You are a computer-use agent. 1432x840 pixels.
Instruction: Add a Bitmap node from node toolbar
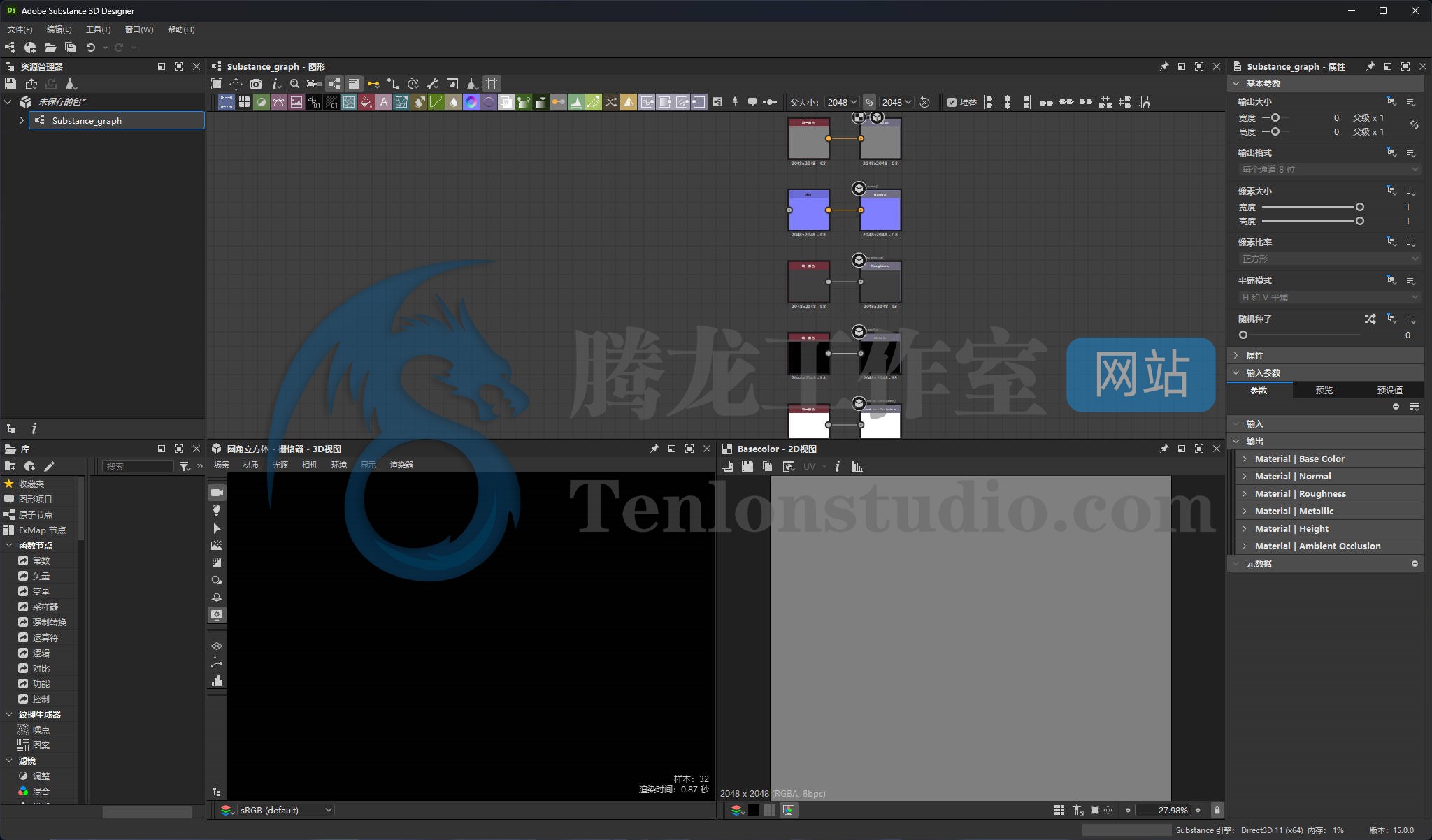point(296,102)
